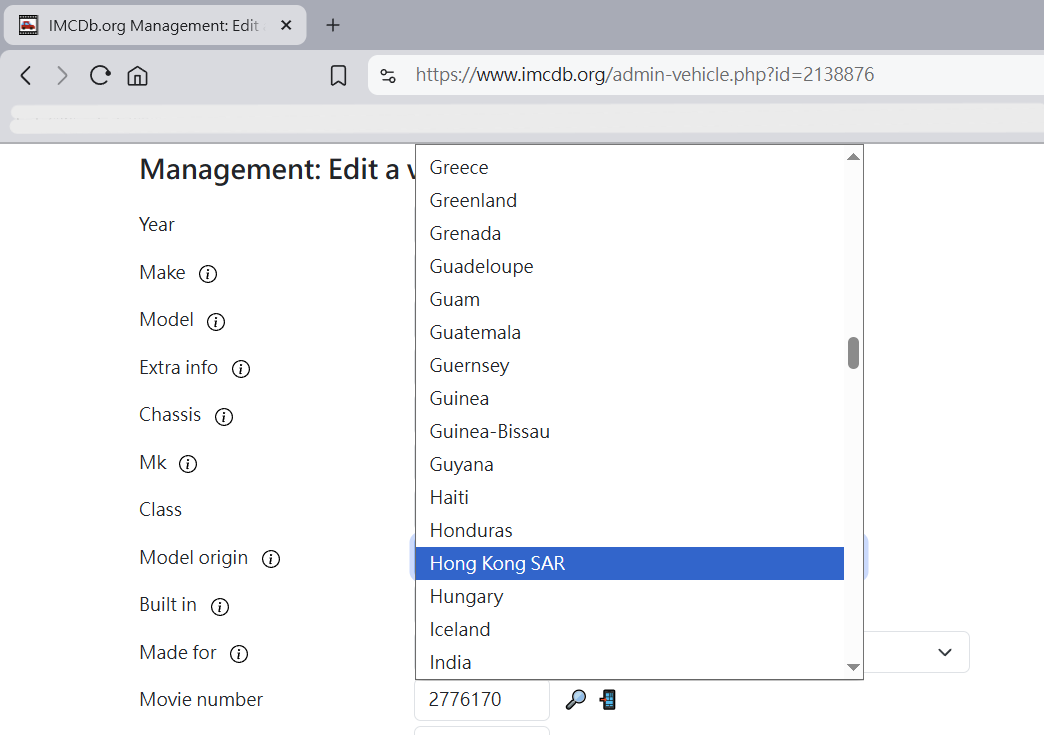Pick Haiti from the country list

coord(630,497)
